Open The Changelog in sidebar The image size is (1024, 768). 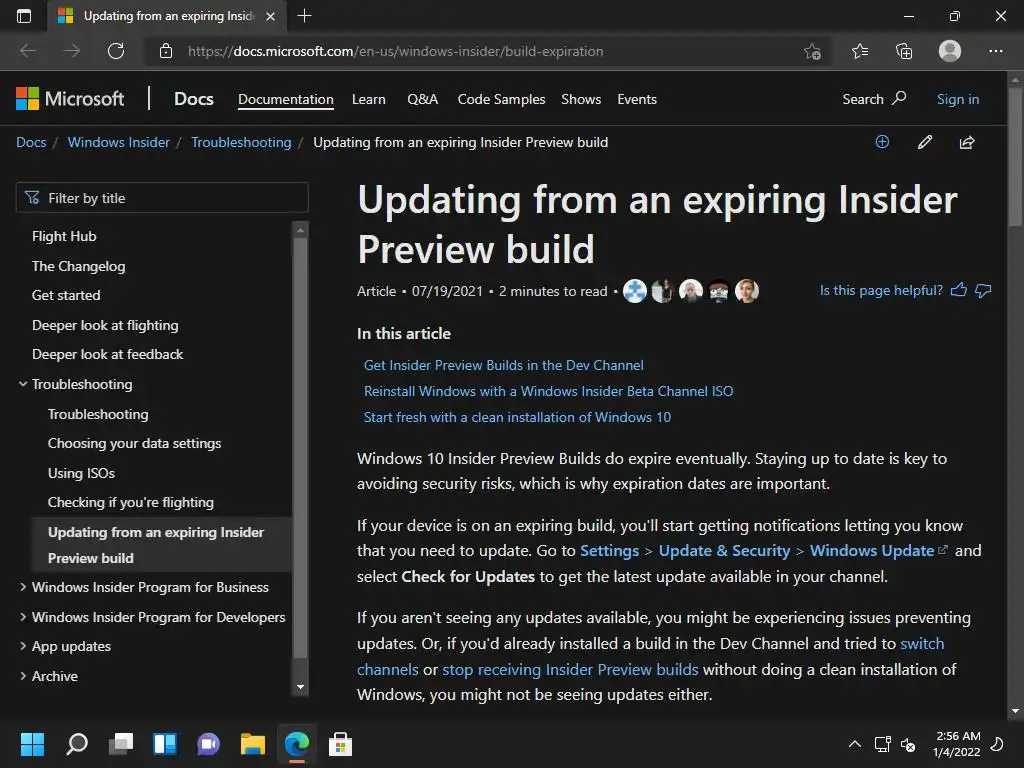[x=78, y=266]
